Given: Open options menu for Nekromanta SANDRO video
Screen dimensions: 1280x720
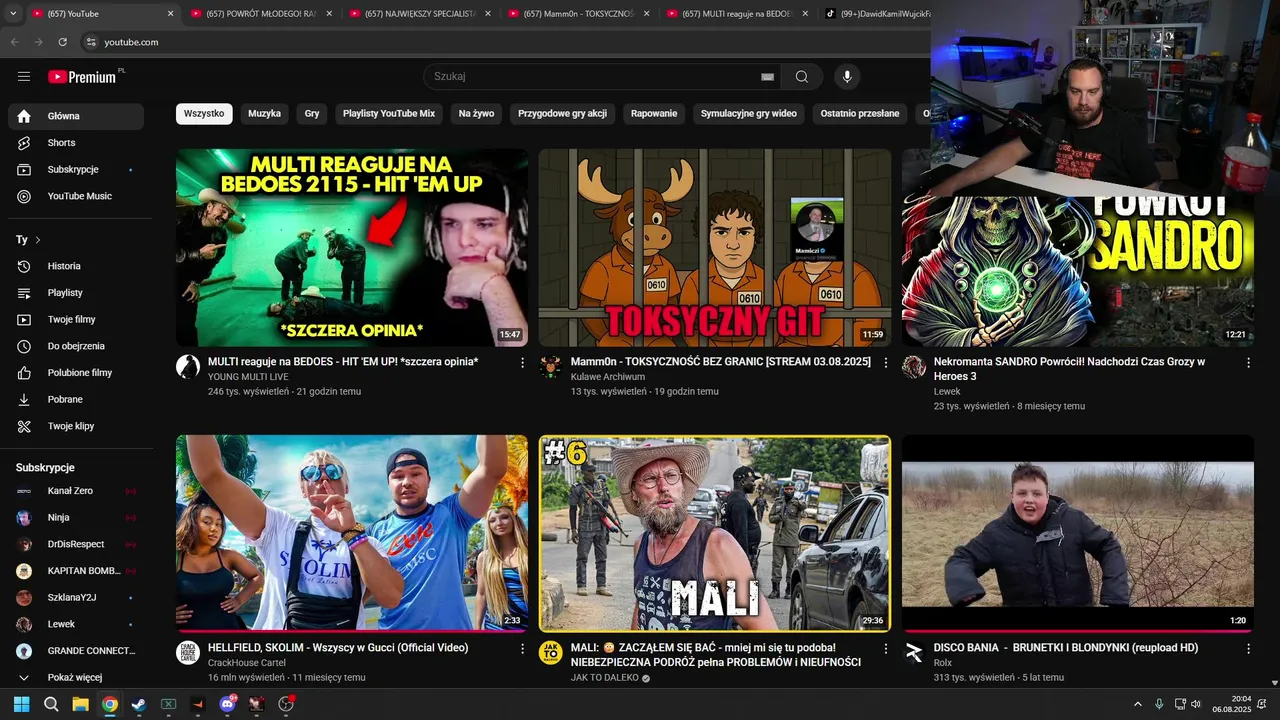Looking at the screenshot, I should point(1248,363).
